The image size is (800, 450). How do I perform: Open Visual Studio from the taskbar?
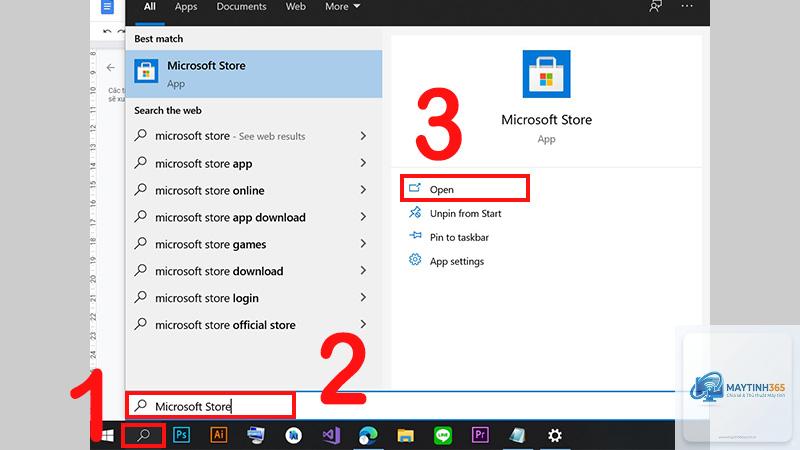pos(331,435)
